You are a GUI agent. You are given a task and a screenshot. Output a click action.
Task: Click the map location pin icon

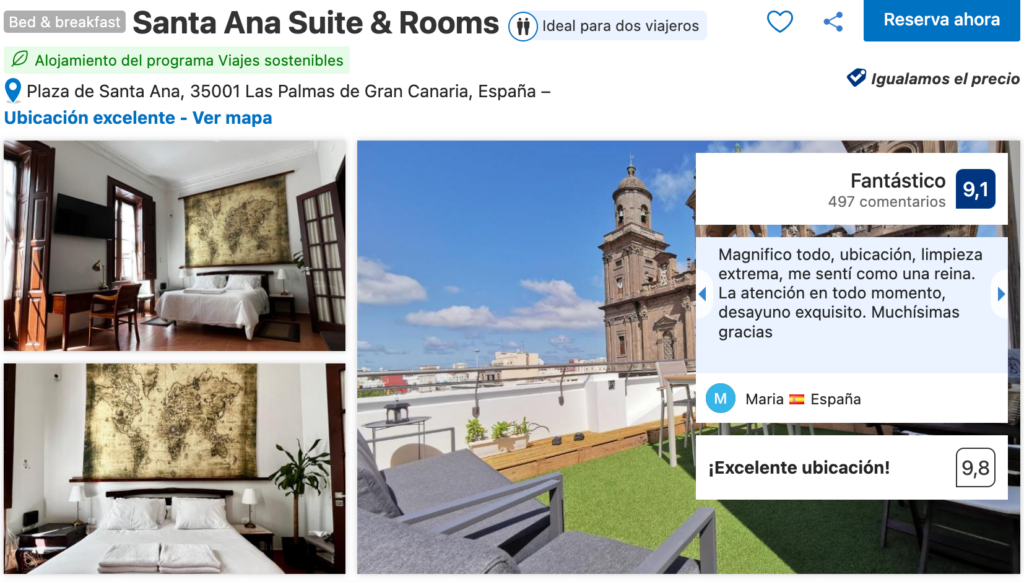12,91
